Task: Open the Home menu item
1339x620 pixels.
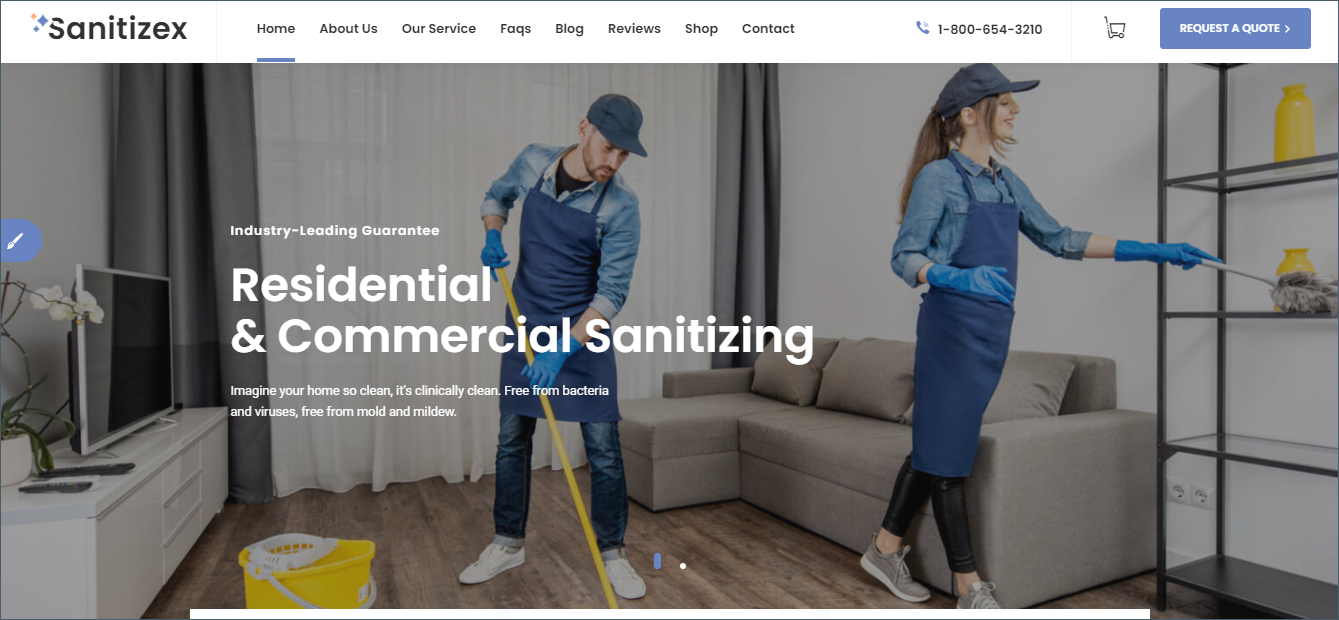Action: (276, 29)
